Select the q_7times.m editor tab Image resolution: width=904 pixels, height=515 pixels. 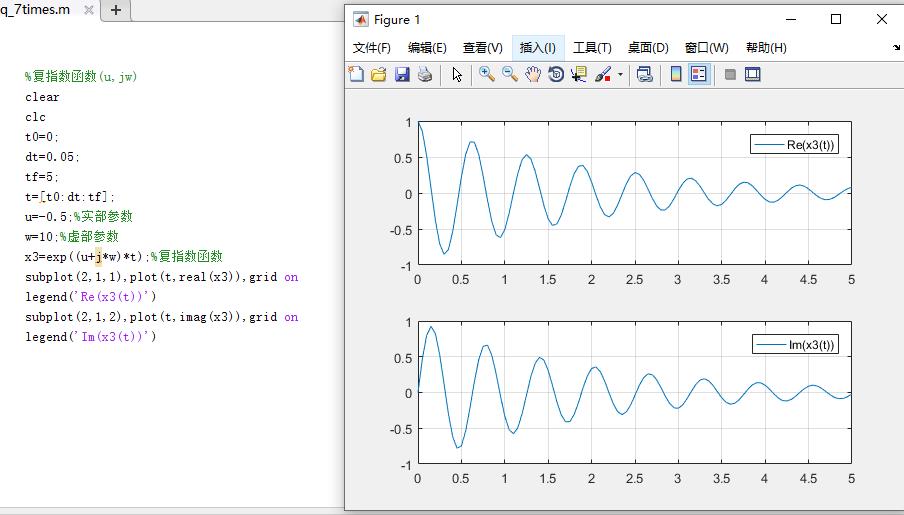click(36, 10)
